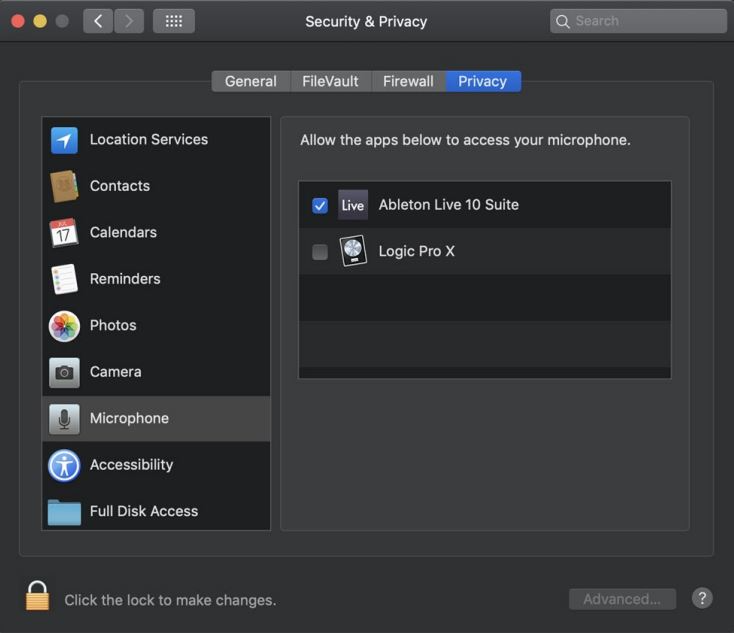Click the magnifier icon in search field
Image resolution: width=734 pixels, height=633 pixels.
[x=563, y=22]
